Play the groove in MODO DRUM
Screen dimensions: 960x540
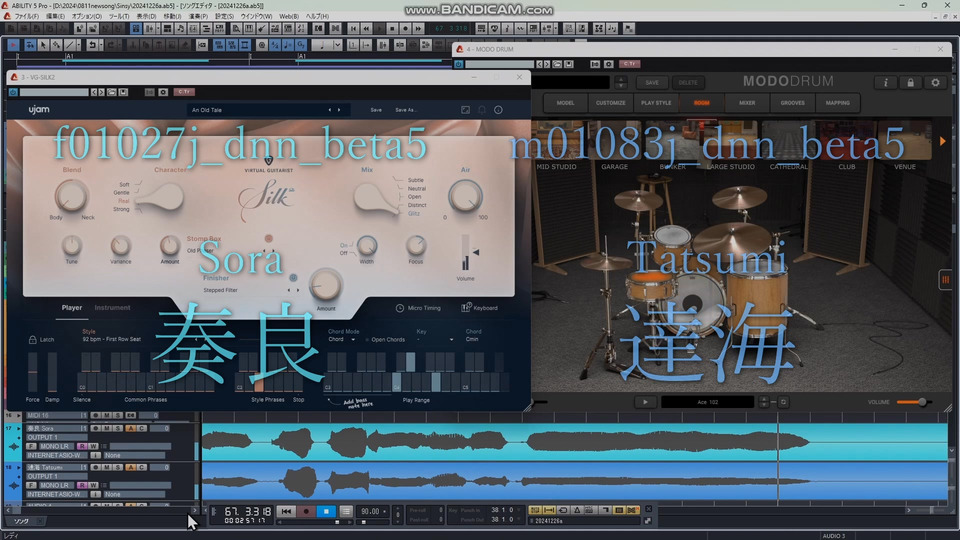pyautogui.click(x=645, y=402)
